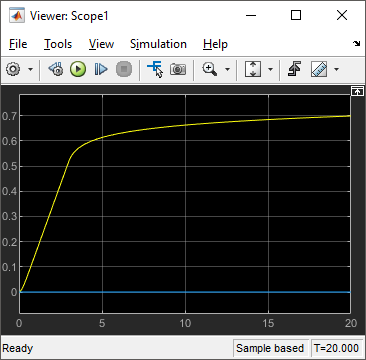The image size is (366, 360).
Task: Expand the zoom options dropdown arrow
Action: [227, 69]
